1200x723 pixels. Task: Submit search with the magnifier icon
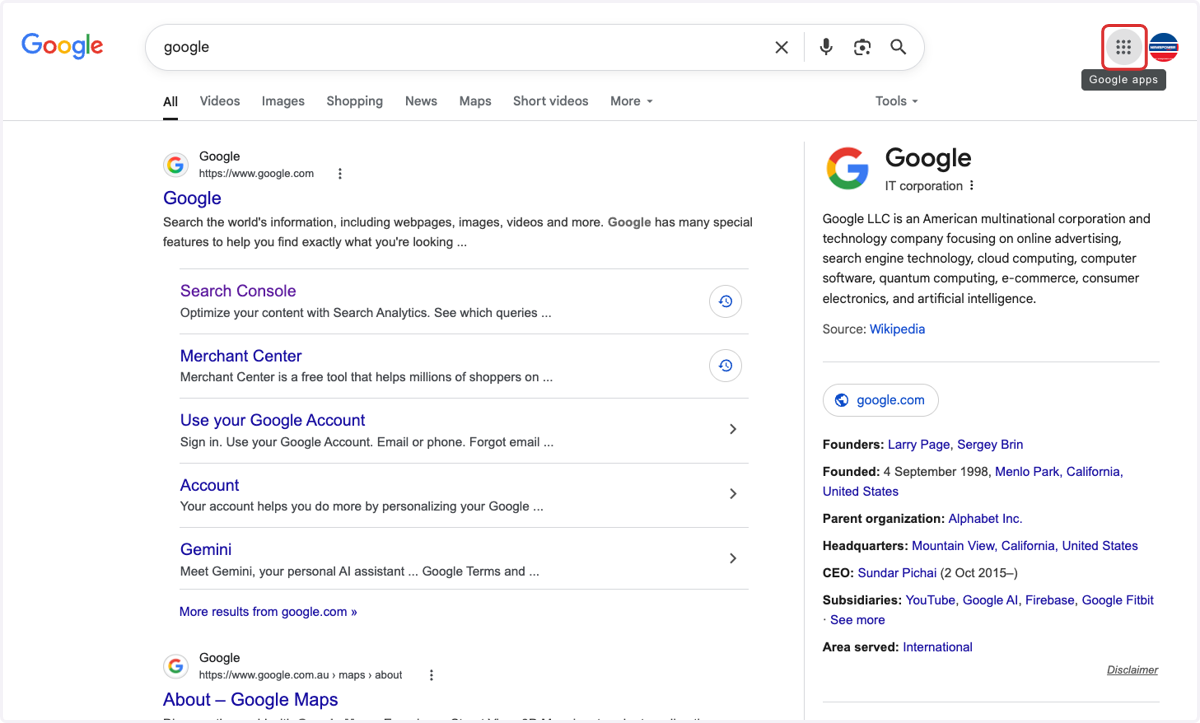pyautogui.click(x=898, y=47)
